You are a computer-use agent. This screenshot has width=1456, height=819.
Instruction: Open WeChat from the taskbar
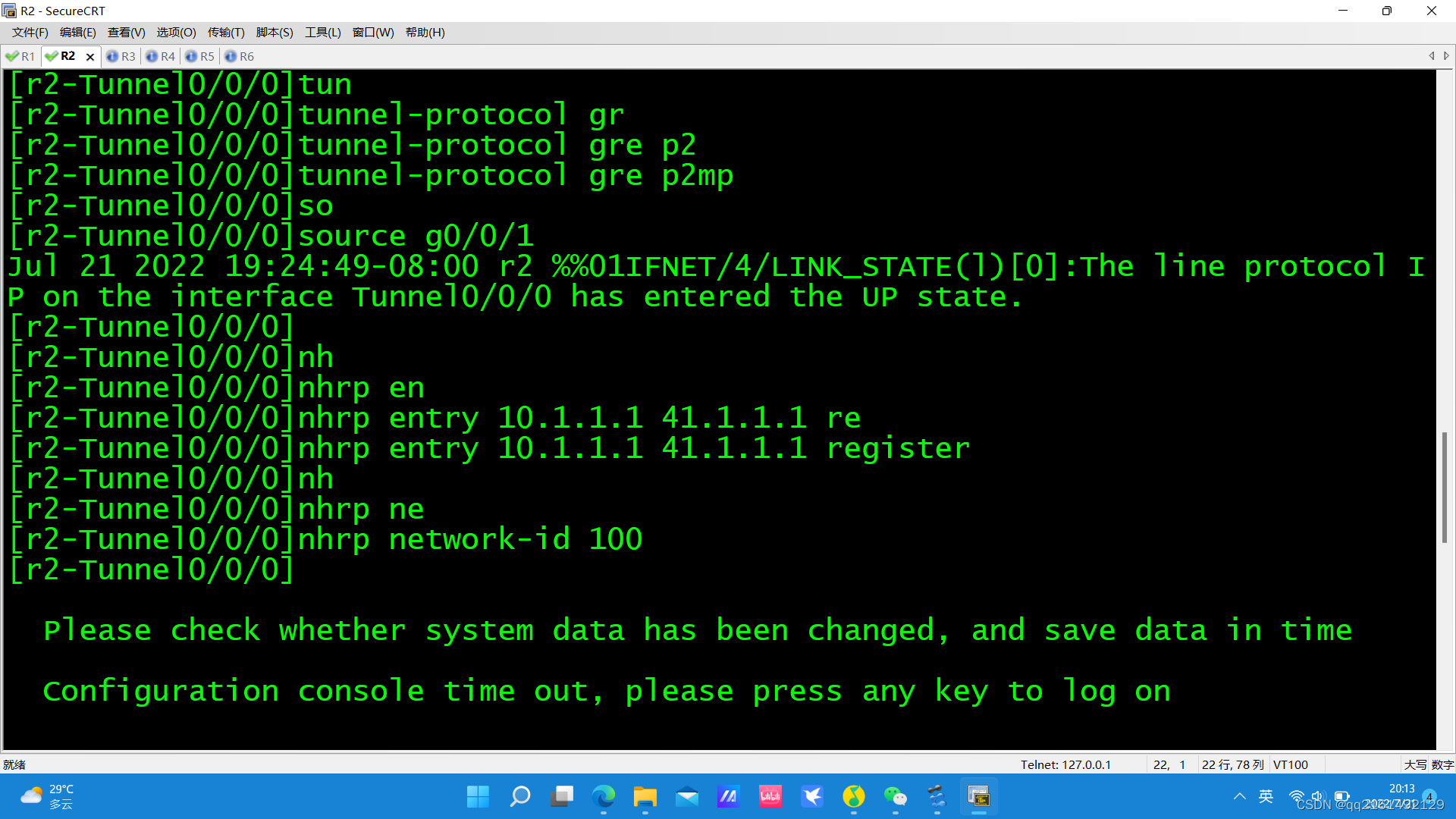pyautogui.click(x=896, y=796)
